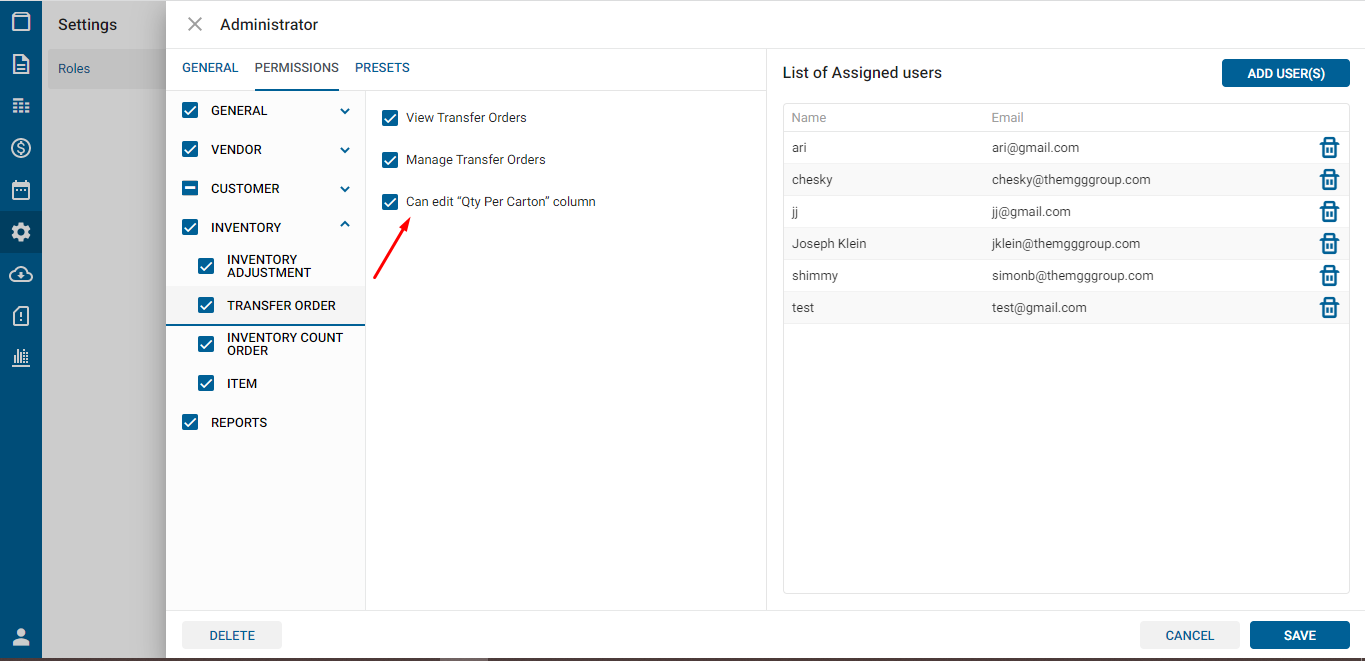Click trash icon for test@gmail.com user
Screen dimensions: 1365x661
click(1329, 308)
